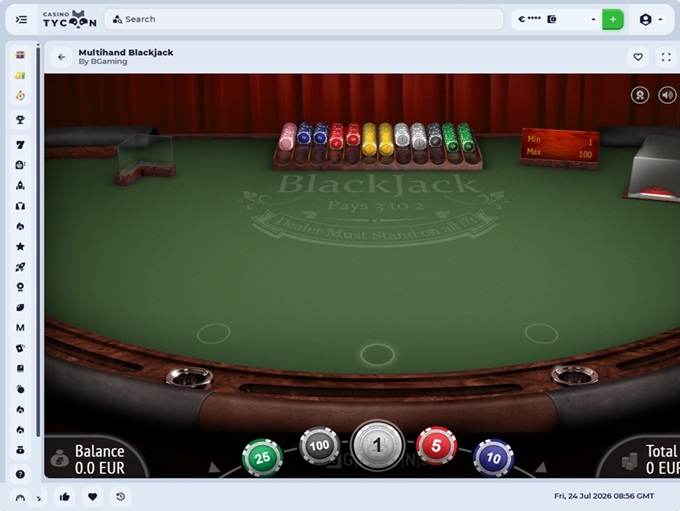This screenshot has height=511, width=680.
Task: Enter fullscreen game mode
Action: (x=666, y=57)
